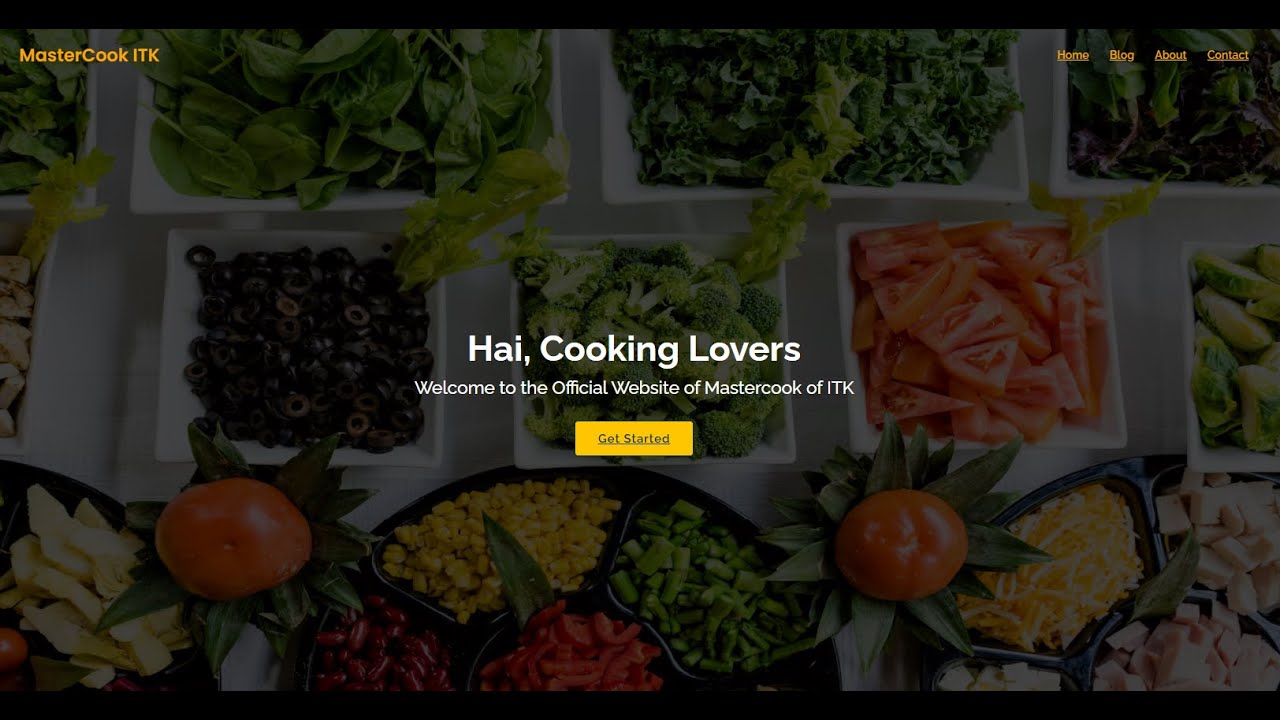Image resolution: width=1280 pixels, height=720 pixels.
Task: Click the red kidney beans compartment
Action: click(385, 645)
